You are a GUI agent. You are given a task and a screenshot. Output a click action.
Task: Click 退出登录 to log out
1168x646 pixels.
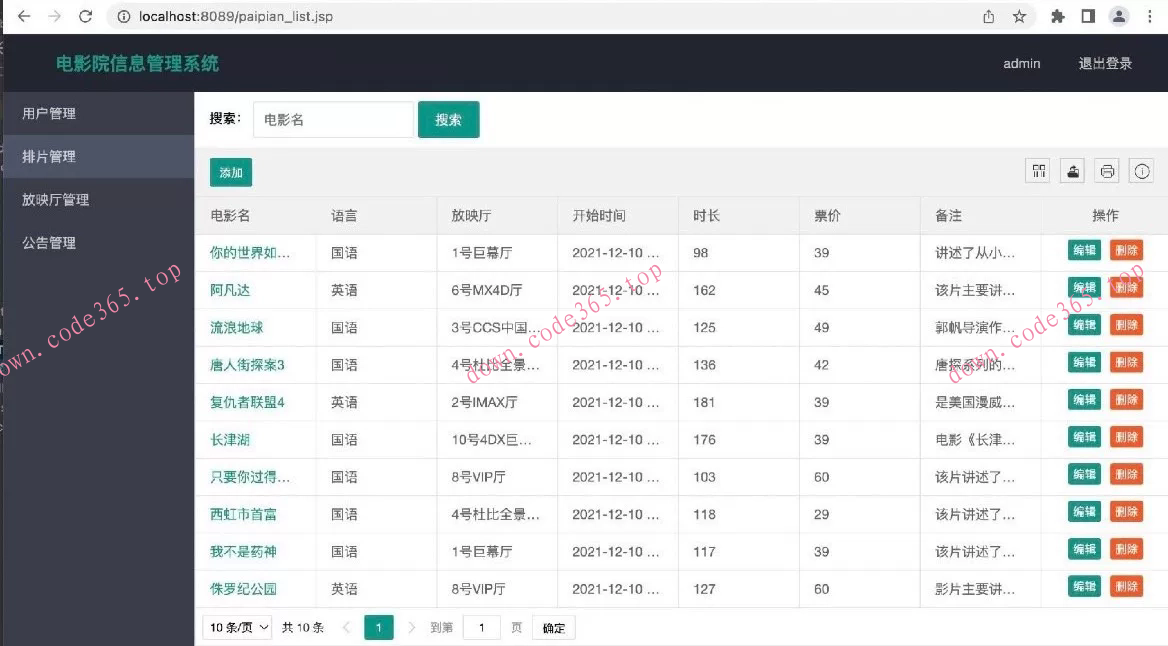pyautogui.click(x=1105, y=64)
